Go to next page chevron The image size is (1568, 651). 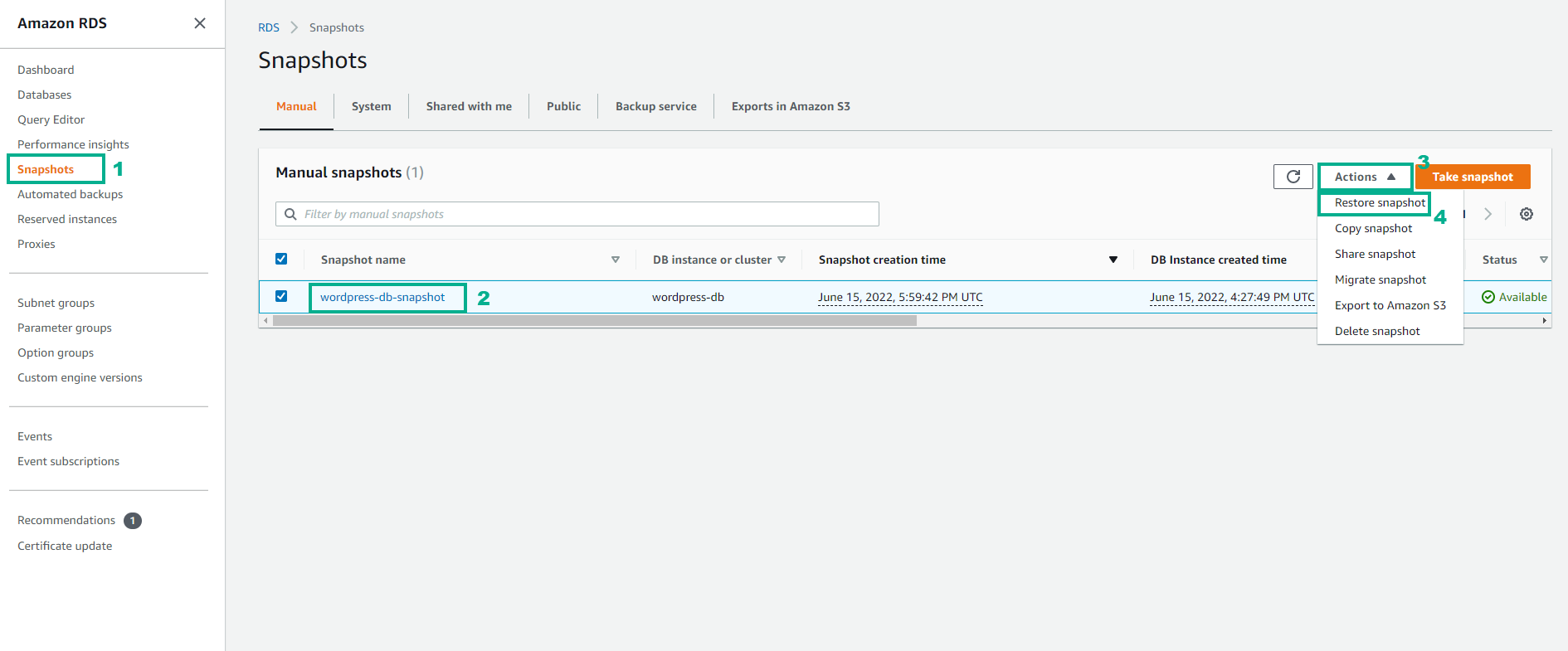pos(1488,214)
